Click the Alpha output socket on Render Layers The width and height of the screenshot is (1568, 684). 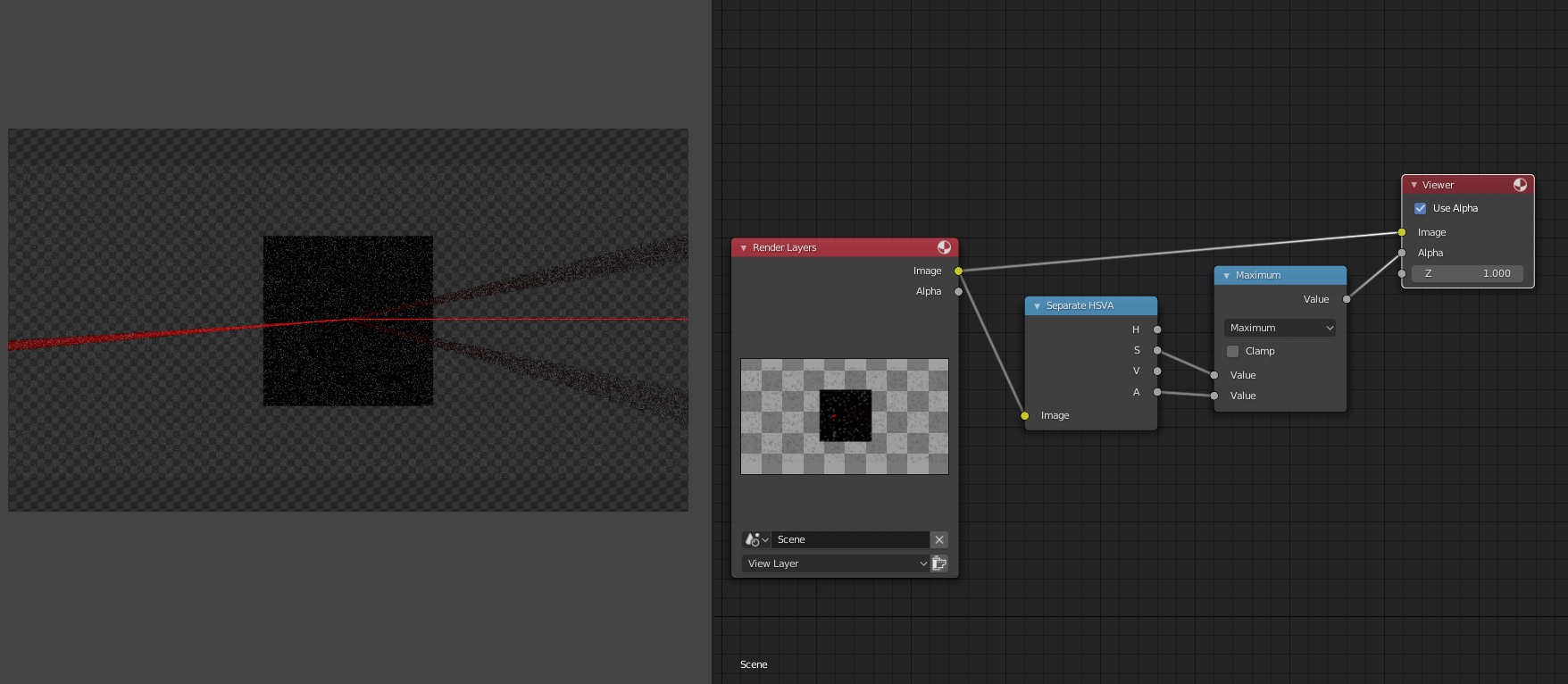tap(958, 291)
